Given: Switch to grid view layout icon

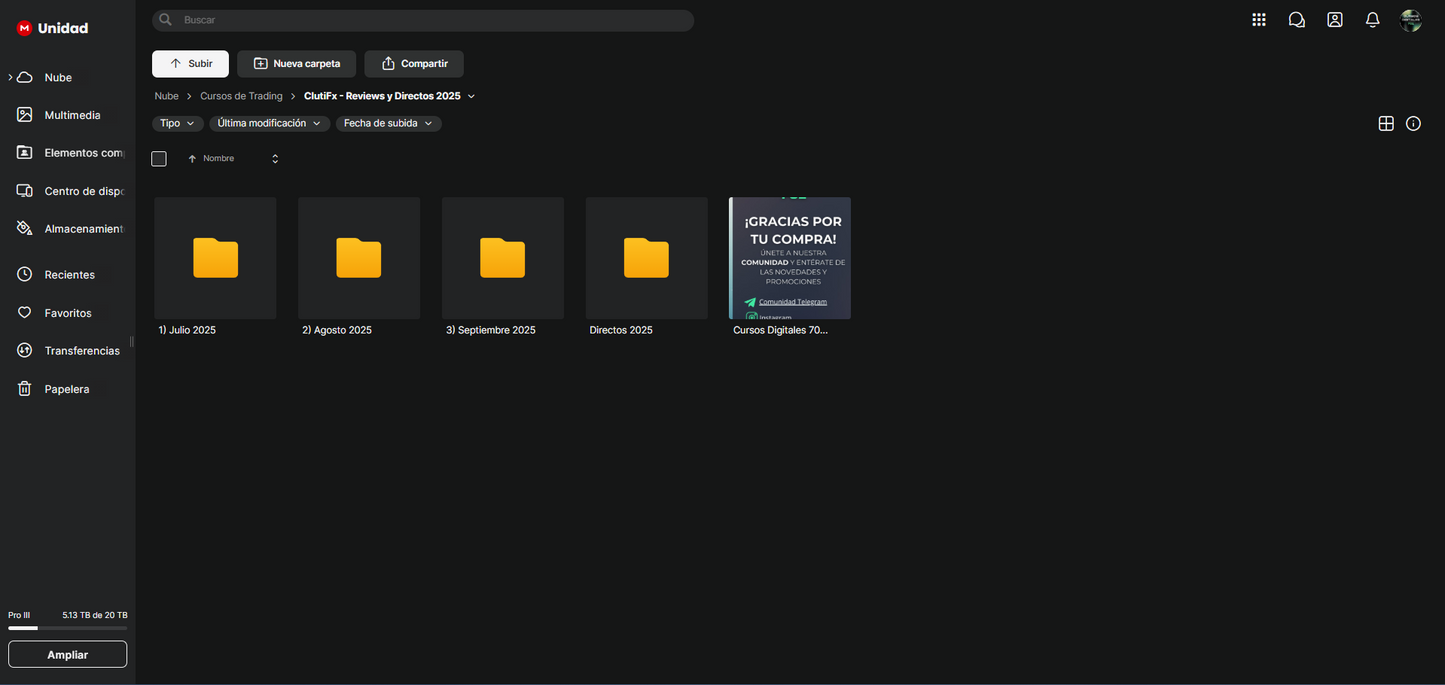Looking at the screenshot, I should pos(1386,124).
